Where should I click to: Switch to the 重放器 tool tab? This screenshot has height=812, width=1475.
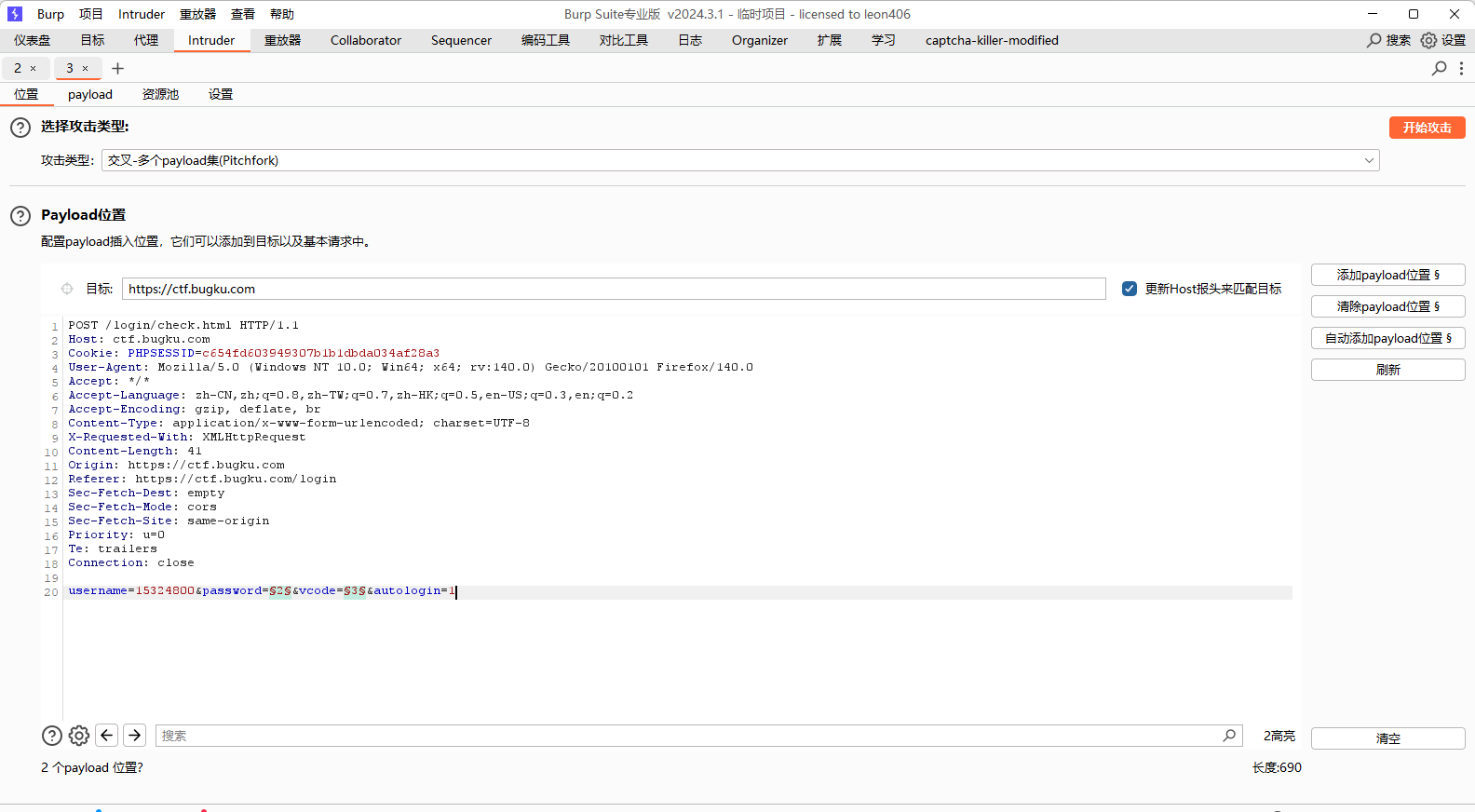click(x=283, y=40)
